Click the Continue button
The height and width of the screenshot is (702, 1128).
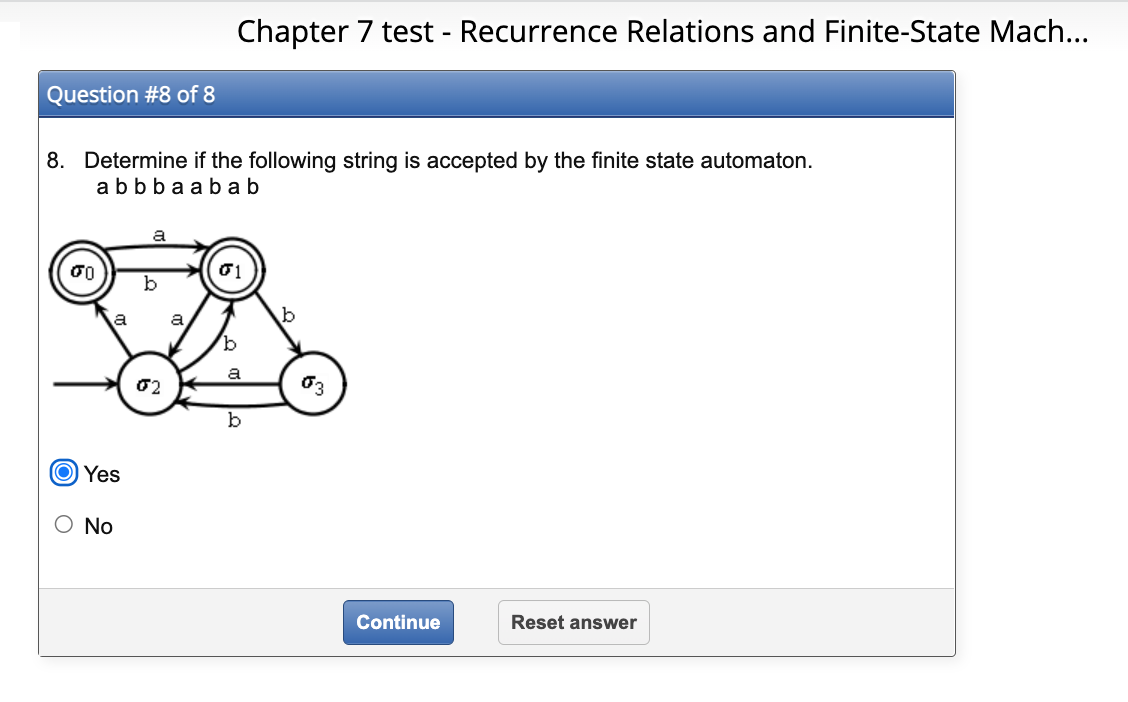[398, 622]
